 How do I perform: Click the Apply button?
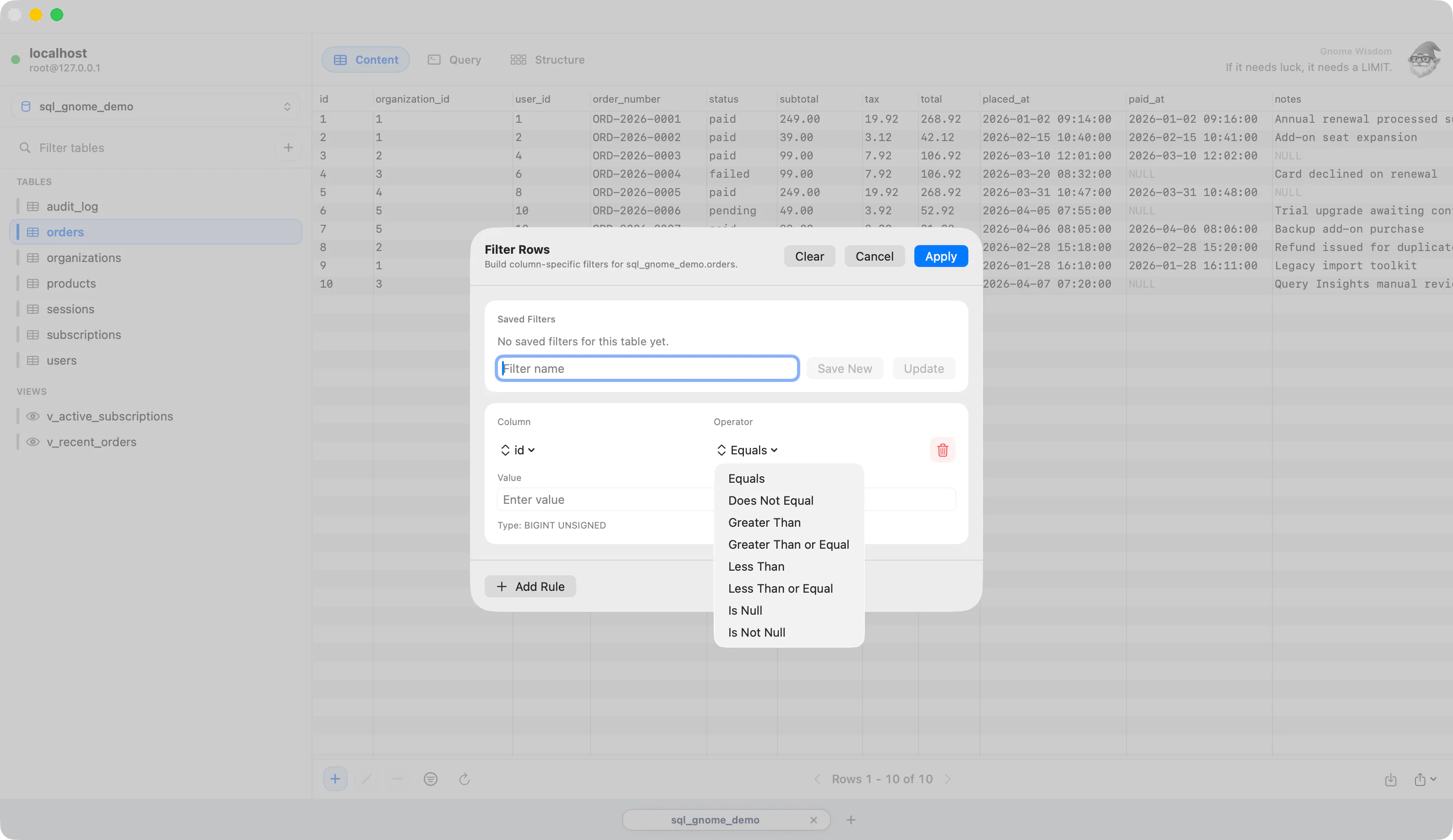point(940,256)
